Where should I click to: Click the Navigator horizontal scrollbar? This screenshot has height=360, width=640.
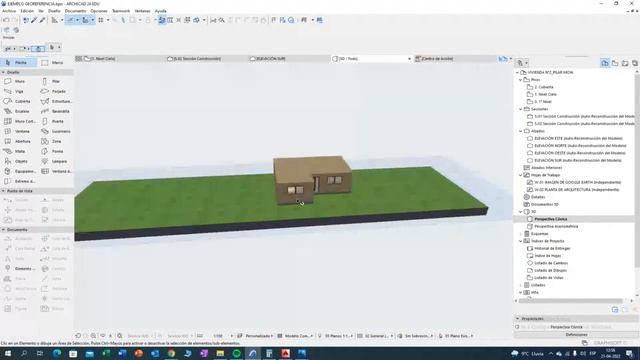coord(571,301)
